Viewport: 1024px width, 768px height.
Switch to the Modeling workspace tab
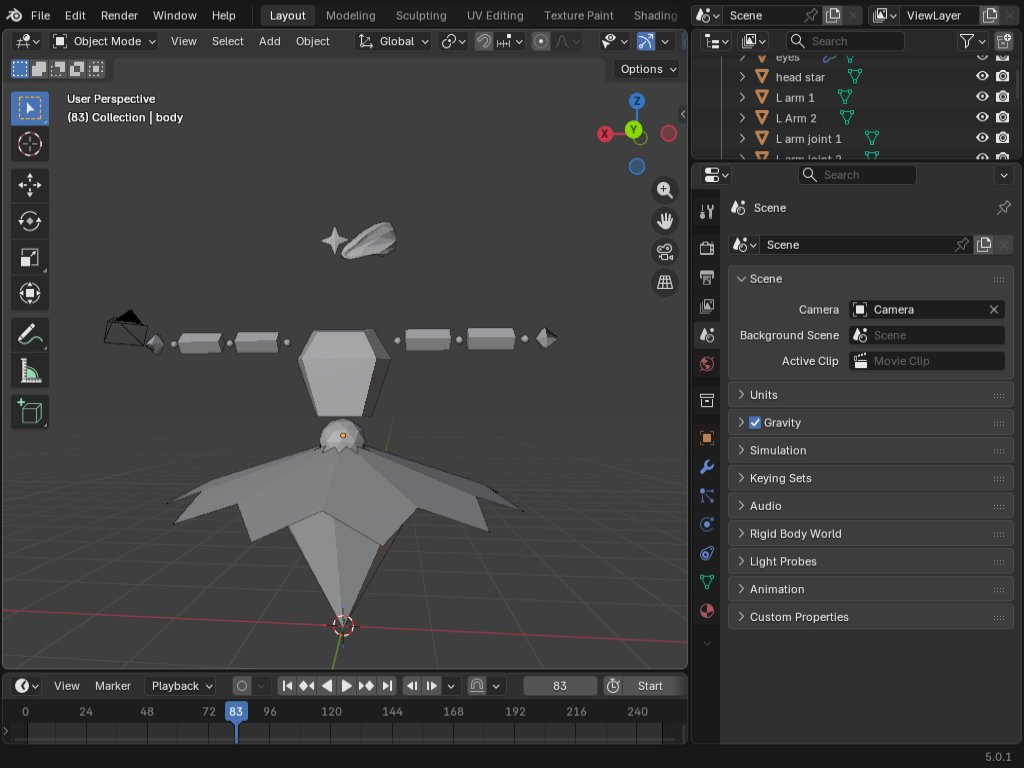(351, 15)
